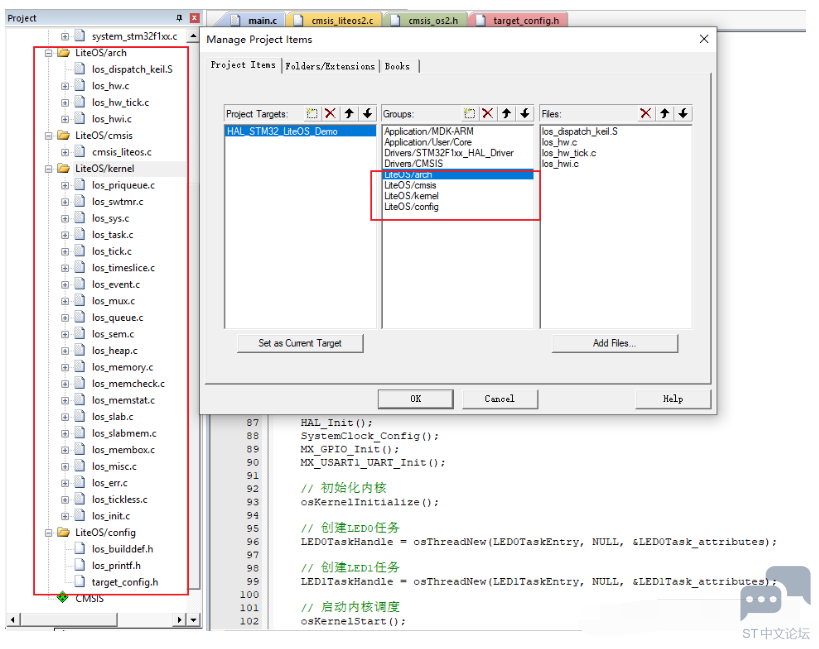This screenshot has height=649, width=819.
Task: Switch to the main.c editor tab
Action: click(x=256, y=20)
